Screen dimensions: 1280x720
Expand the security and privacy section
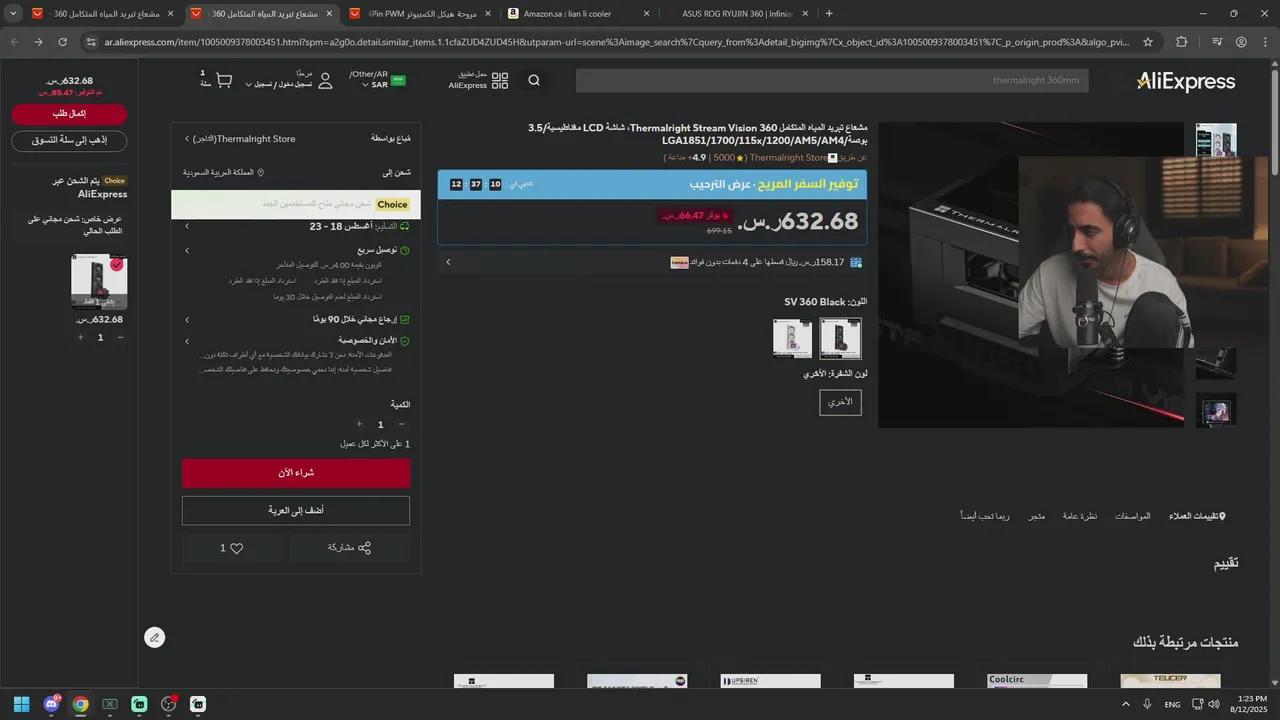[x=187, y=340]
